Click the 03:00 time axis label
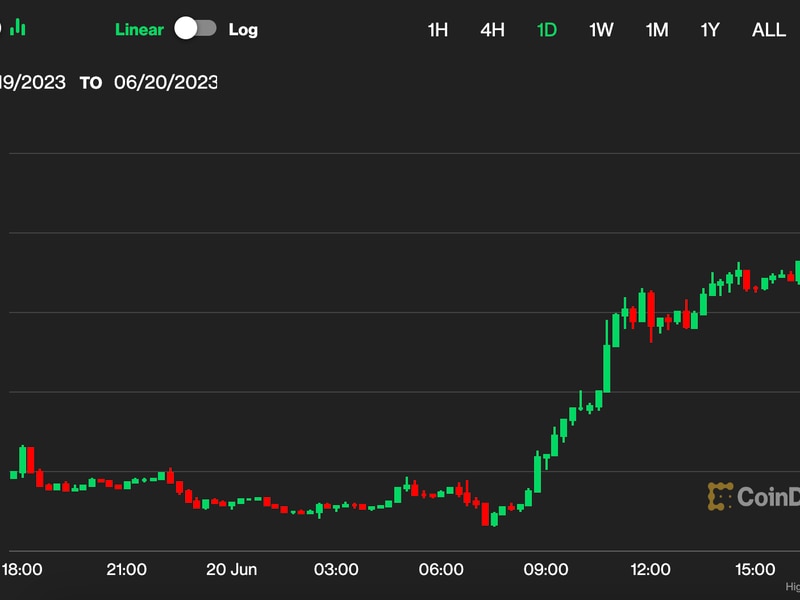This screenshot has height=600, width=800. [x=336, y=570]
